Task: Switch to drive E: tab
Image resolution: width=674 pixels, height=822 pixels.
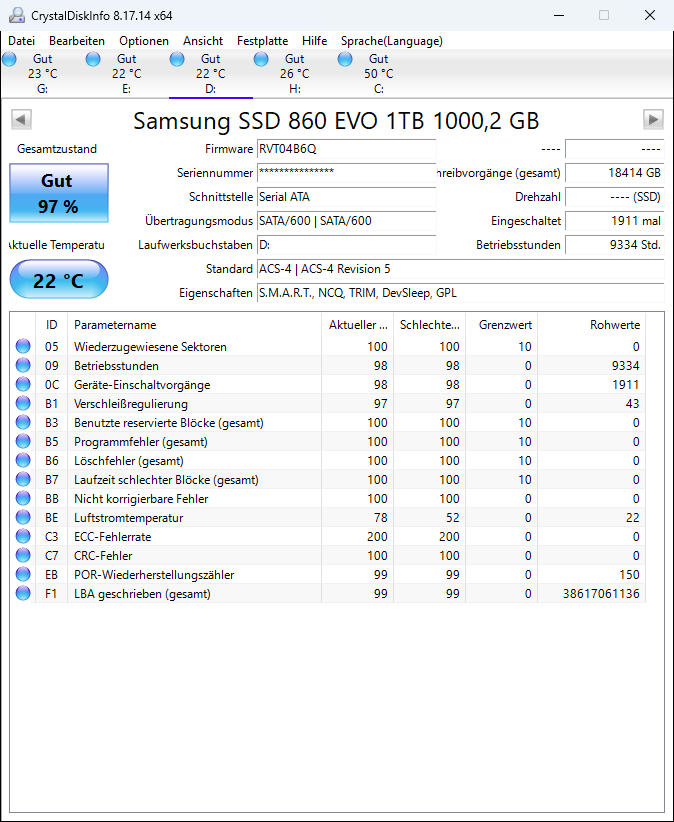Action: tap(126, 74)
